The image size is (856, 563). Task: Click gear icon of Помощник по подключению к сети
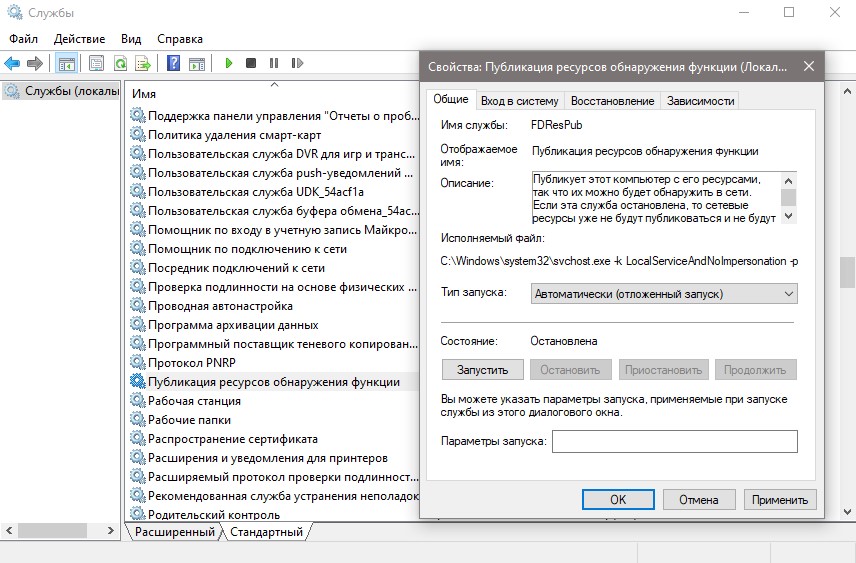point(138,248)
